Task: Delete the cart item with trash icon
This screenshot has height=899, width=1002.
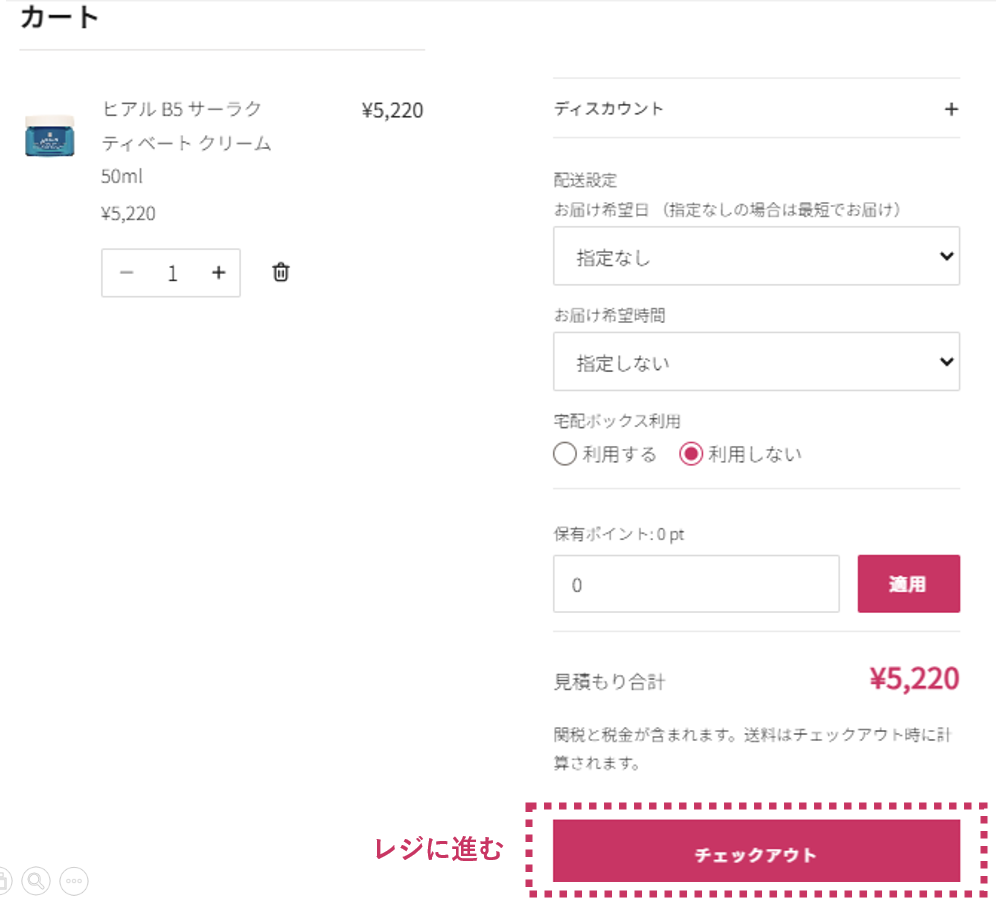Action: tap(281, 272)
